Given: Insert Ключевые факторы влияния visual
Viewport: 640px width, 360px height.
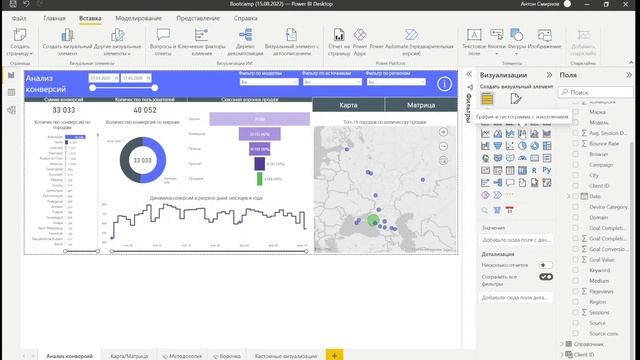Looking at the screenshot, I should [202, 42].
